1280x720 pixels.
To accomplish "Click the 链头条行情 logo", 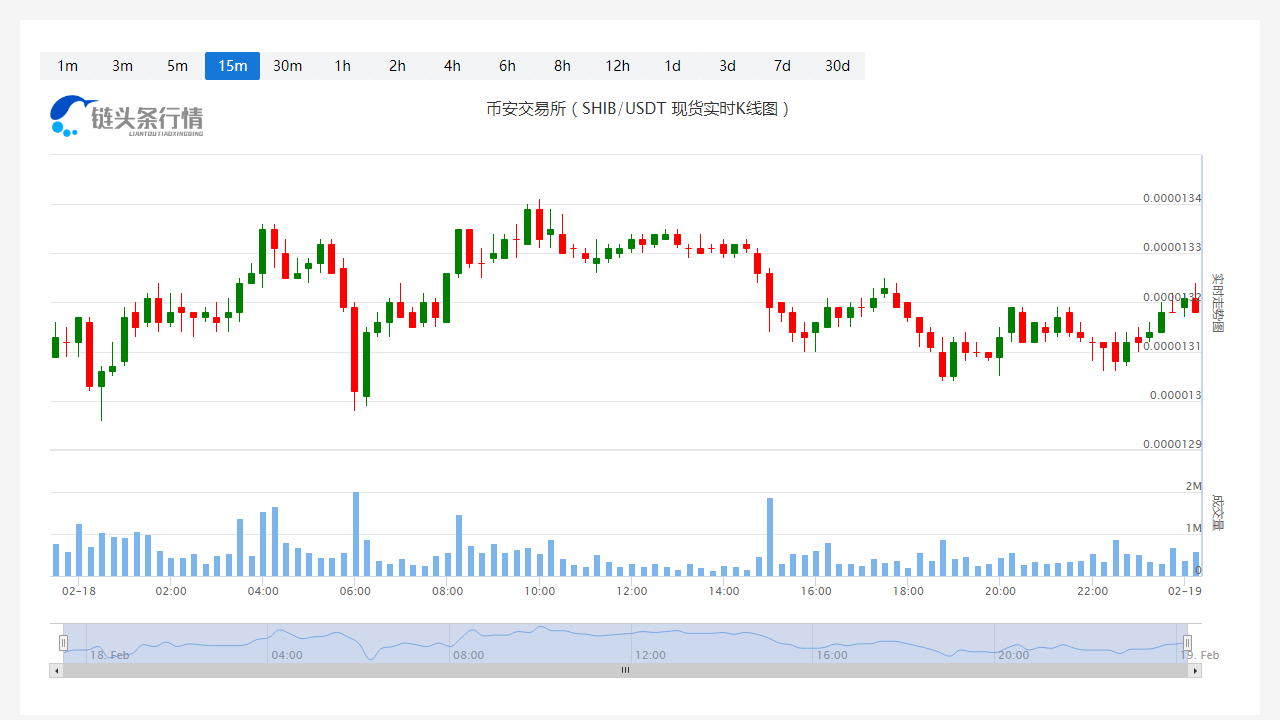I will pyautogui.click(x=126, y=116).
